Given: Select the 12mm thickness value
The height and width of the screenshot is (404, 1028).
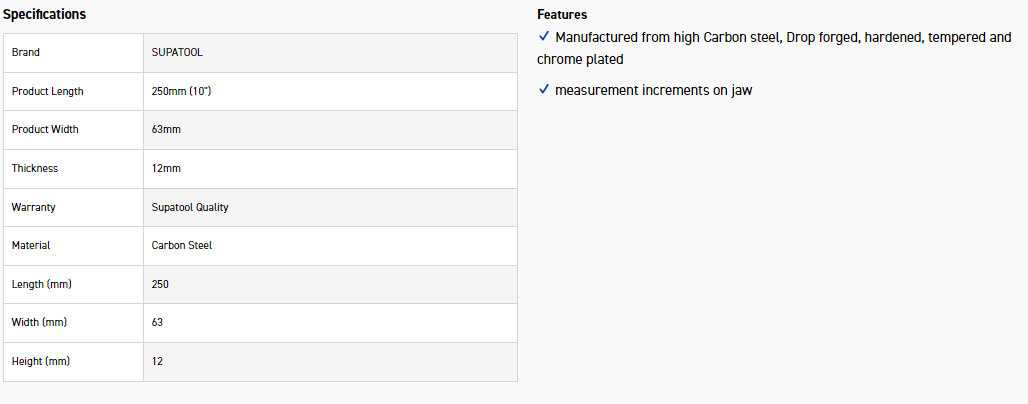Looking at the screenshot, I should tap(166, 168).
